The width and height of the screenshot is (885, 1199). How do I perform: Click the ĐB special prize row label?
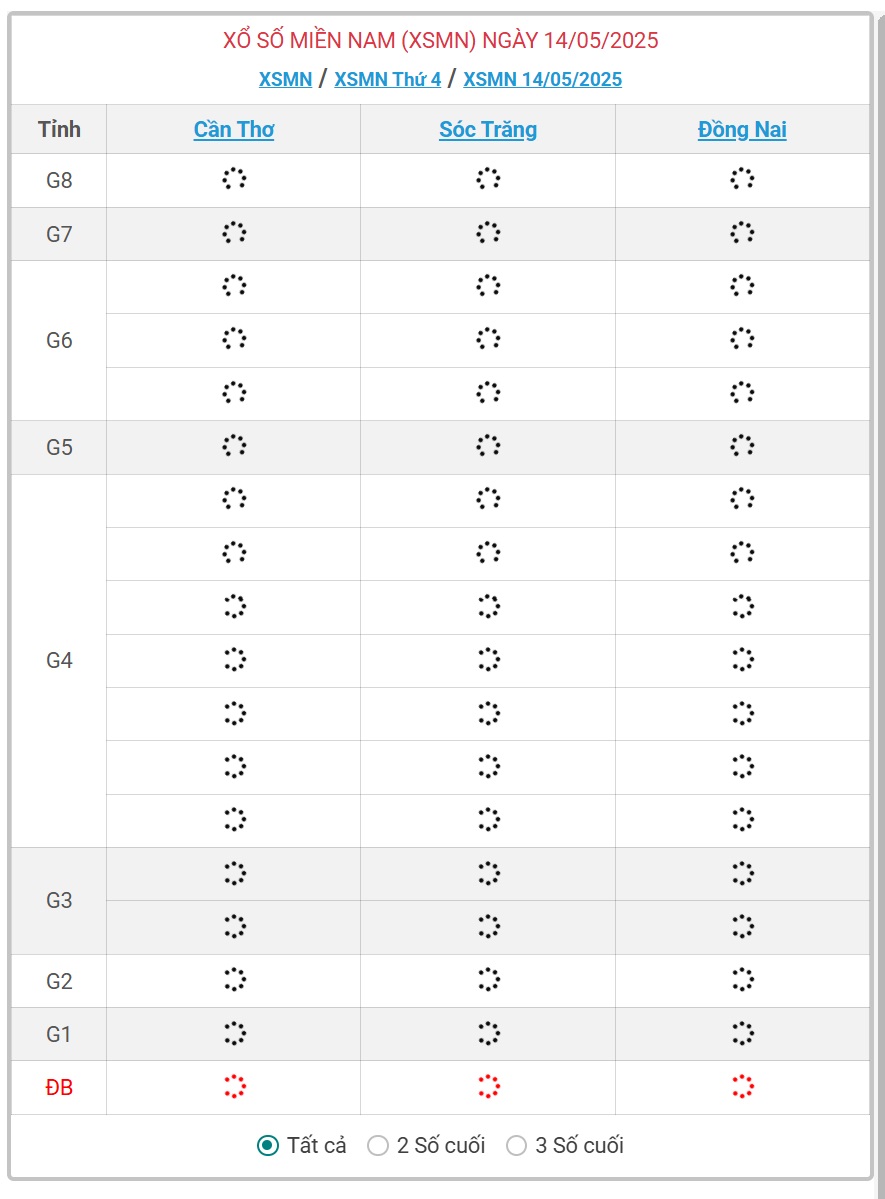click(59, 1087)
